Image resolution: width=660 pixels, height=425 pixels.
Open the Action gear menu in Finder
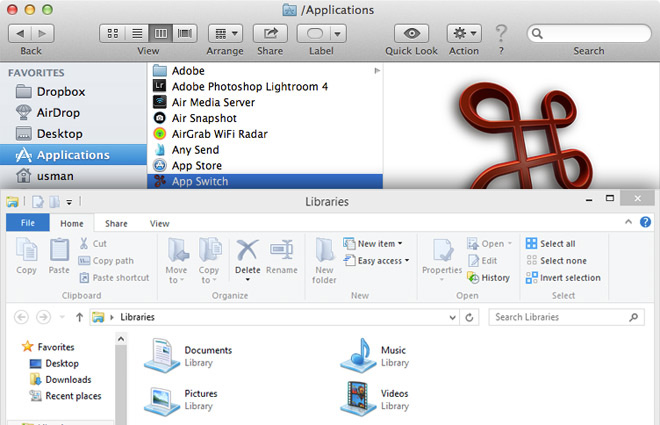(464, 34)
